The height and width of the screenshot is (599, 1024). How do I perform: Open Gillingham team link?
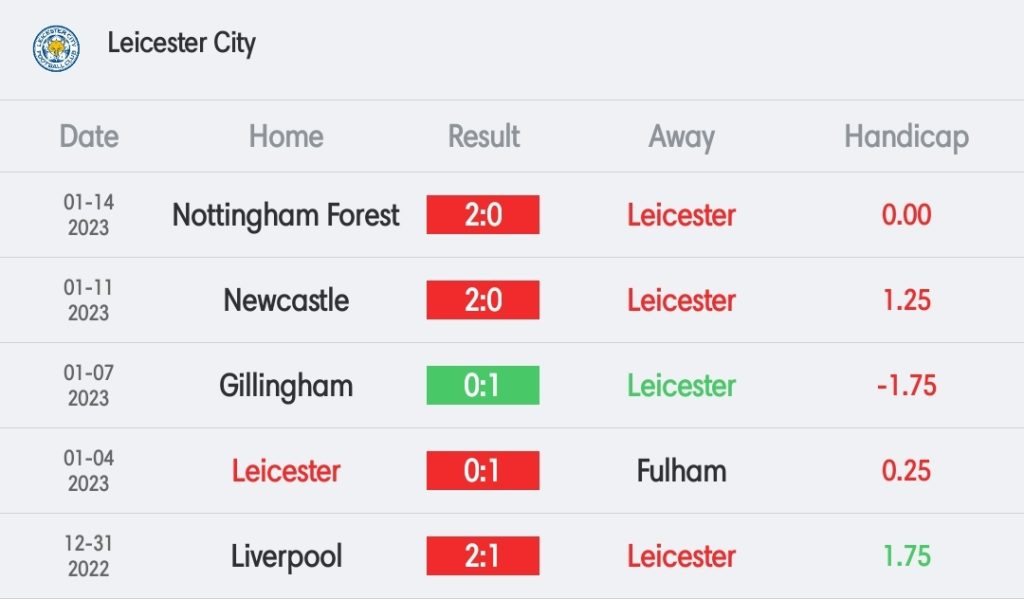tap(286, 385)
